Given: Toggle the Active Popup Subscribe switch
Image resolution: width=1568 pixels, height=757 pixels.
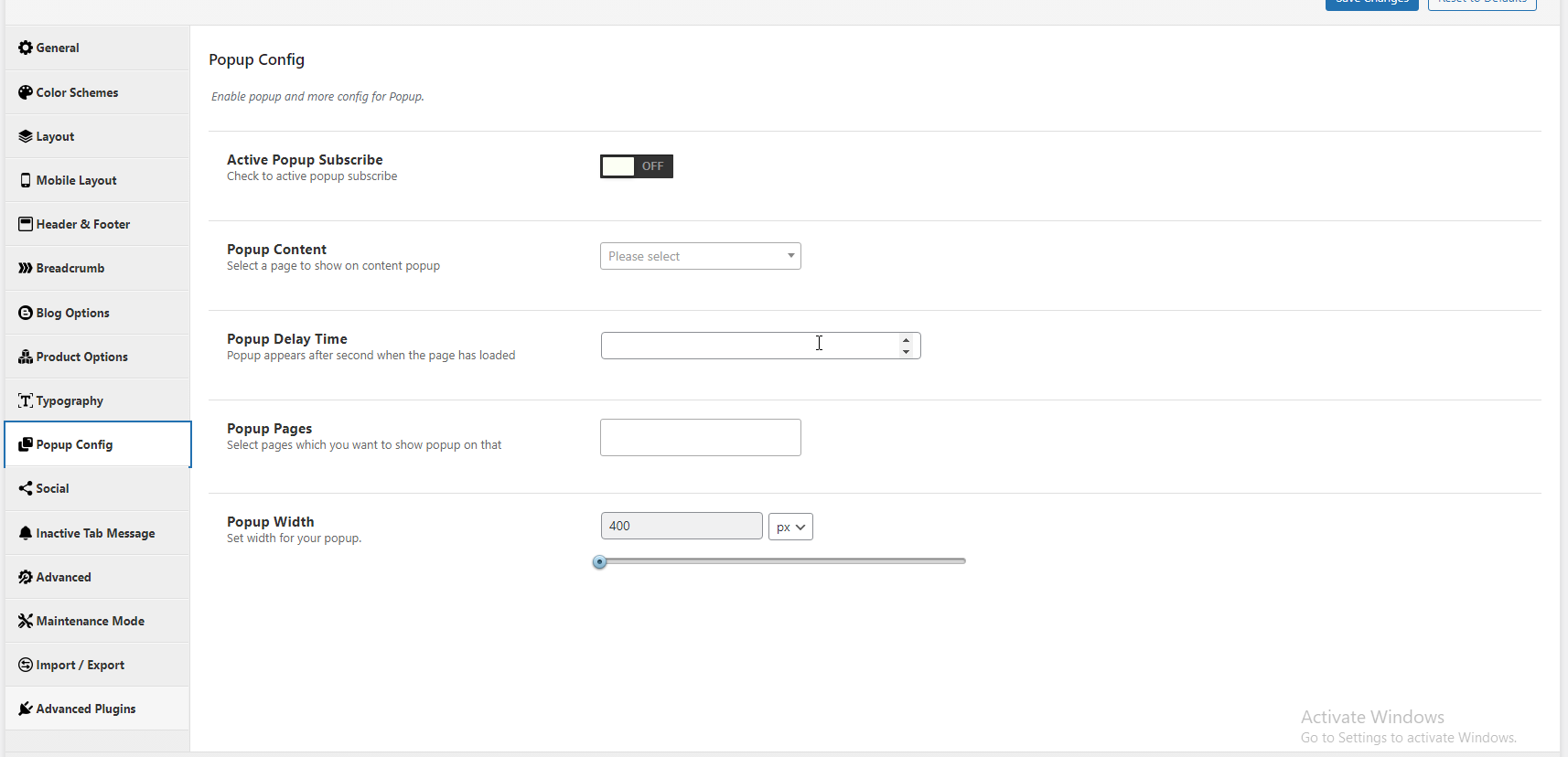Looking at the screenshot, I should coord(636,166).
